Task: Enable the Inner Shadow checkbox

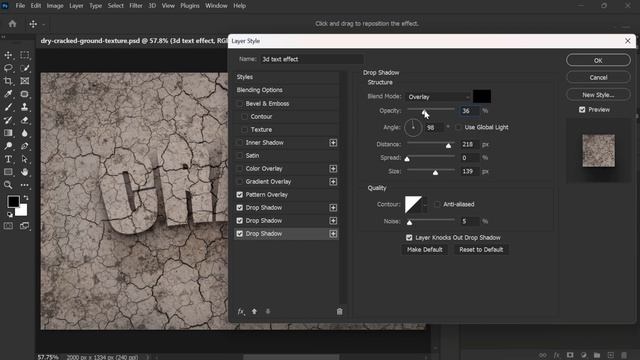Action: point(240,142)
